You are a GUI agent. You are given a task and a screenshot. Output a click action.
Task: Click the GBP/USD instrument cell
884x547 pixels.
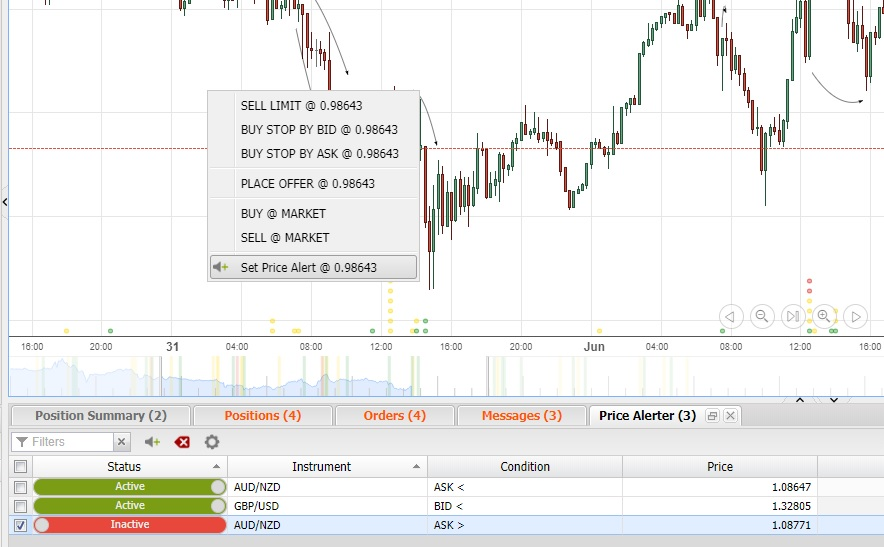coord(328,506)
